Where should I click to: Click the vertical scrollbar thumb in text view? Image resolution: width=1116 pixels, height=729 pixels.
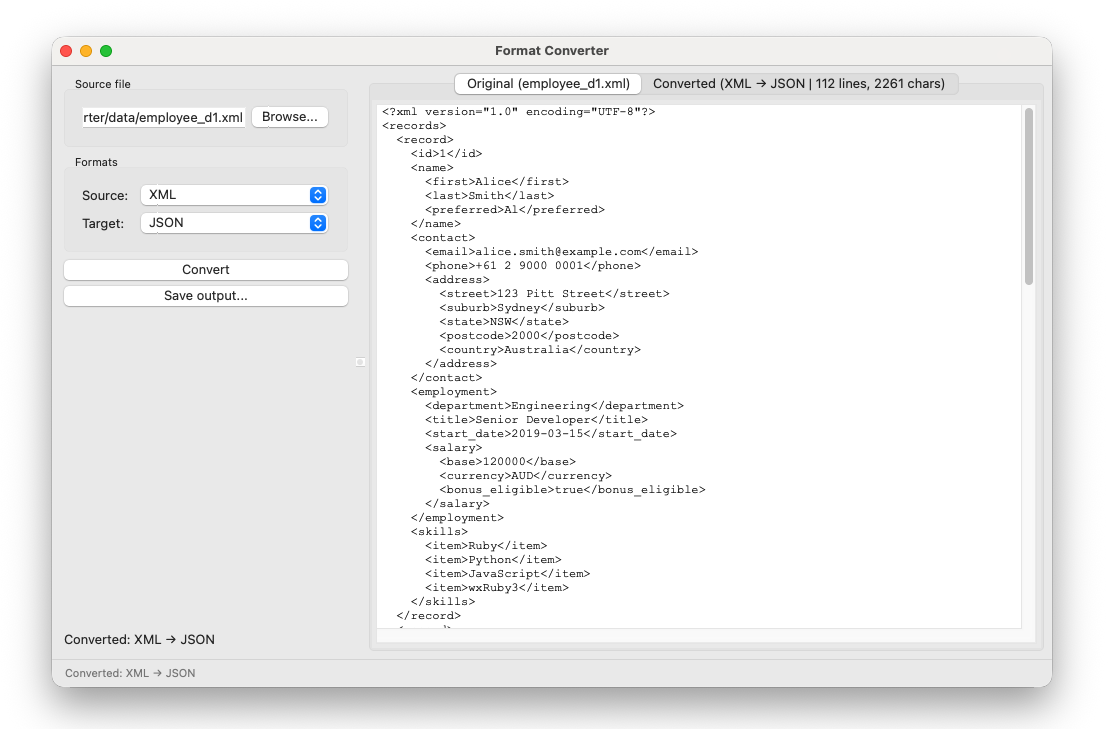[1028, 195]
